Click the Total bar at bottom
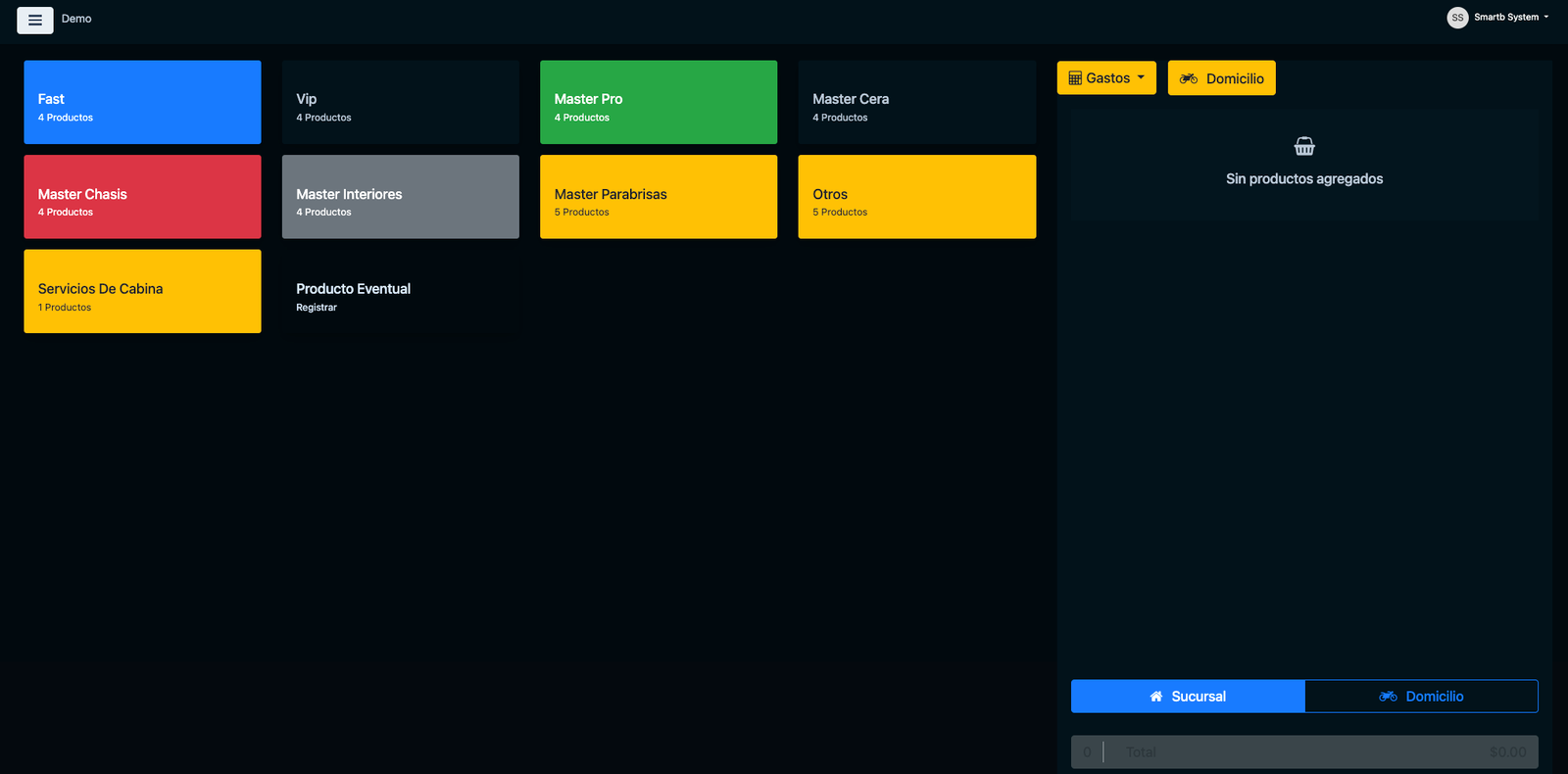The width and height of the screenshot is (1568, 774). point(1304,751)
